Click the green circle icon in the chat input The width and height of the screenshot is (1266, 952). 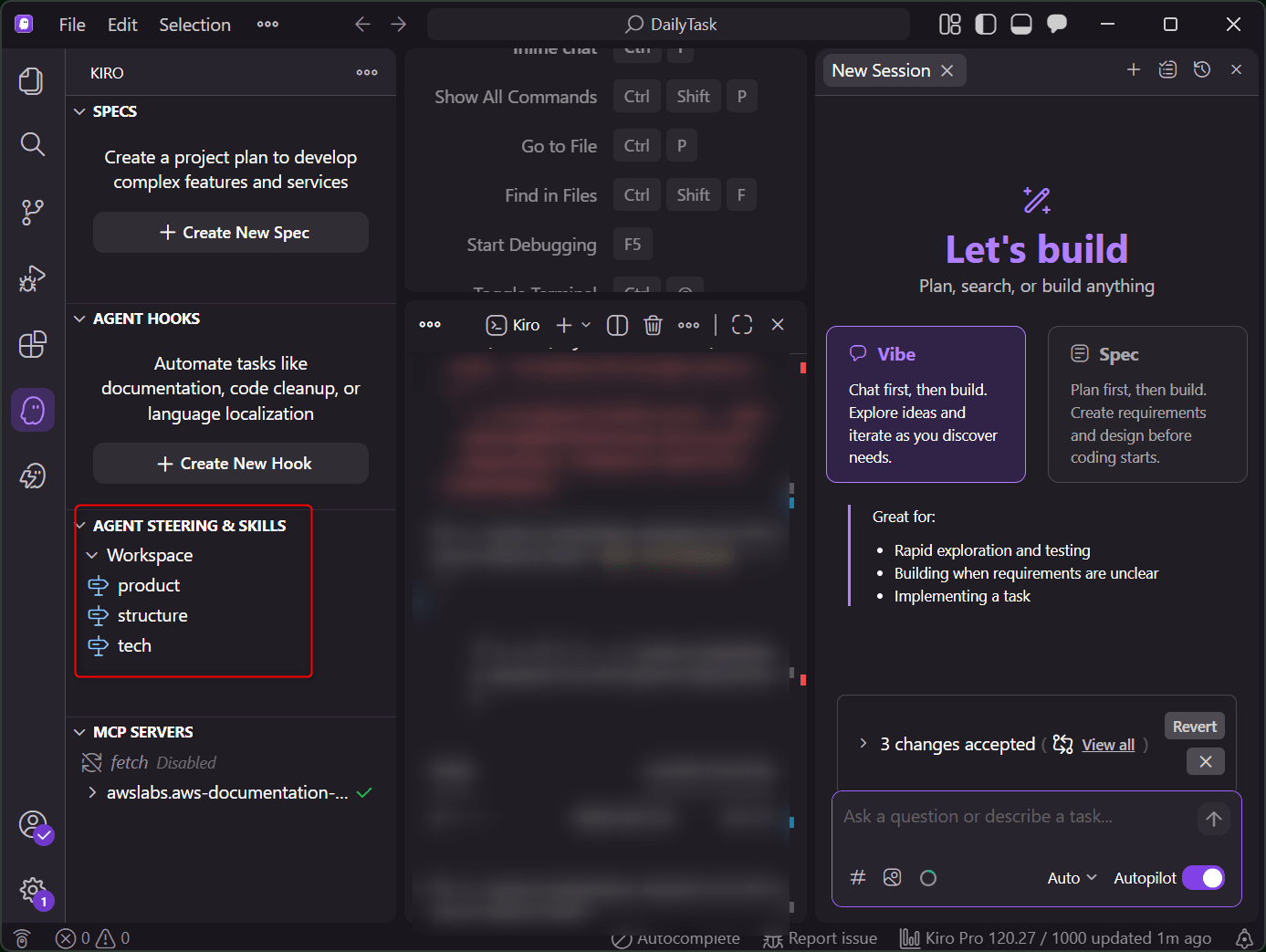click(928, 877)
